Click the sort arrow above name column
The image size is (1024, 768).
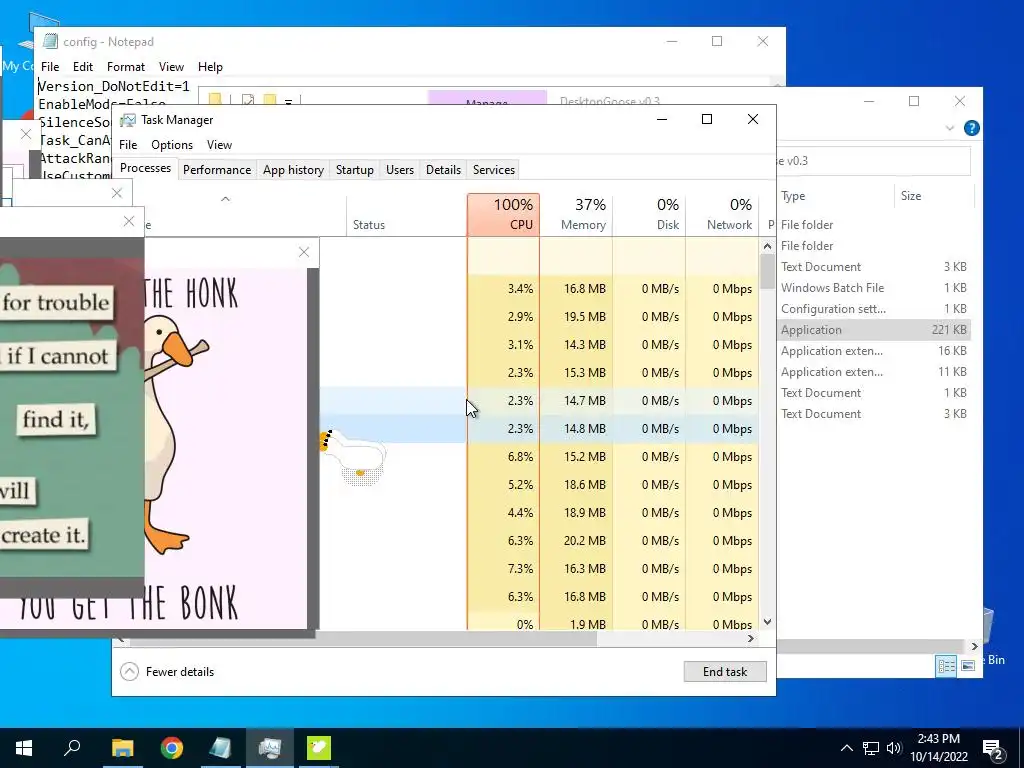225,199
